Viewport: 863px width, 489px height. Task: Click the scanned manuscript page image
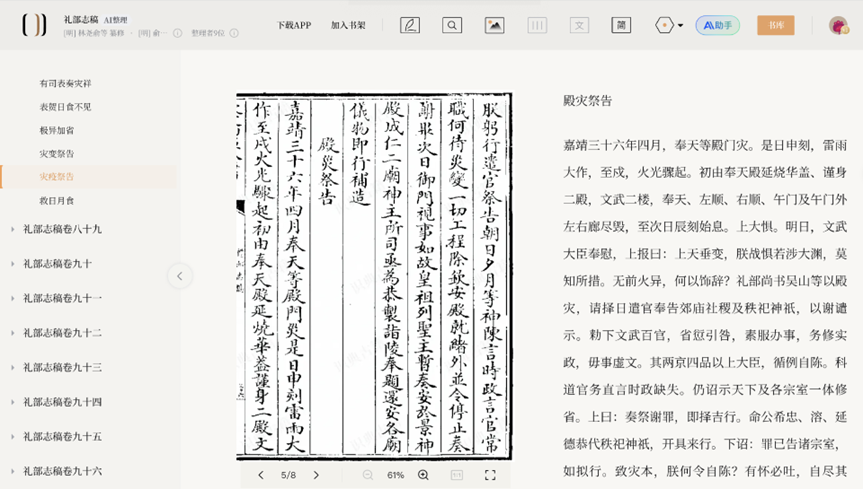coord(374,276)
